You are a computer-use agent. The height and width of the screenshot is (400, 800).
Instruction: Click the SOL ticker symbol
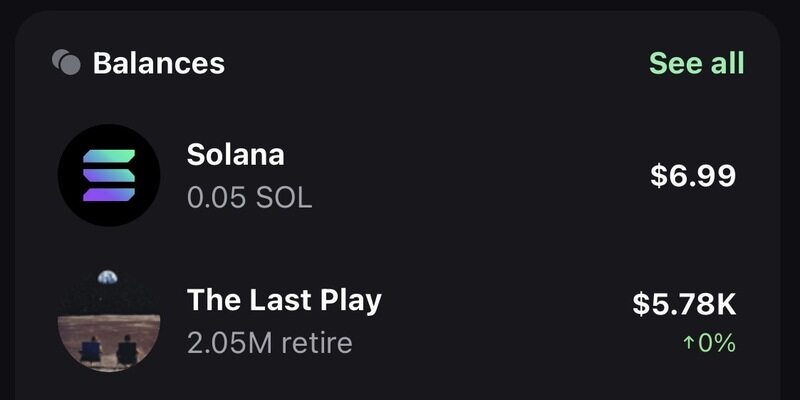(284, 197)
